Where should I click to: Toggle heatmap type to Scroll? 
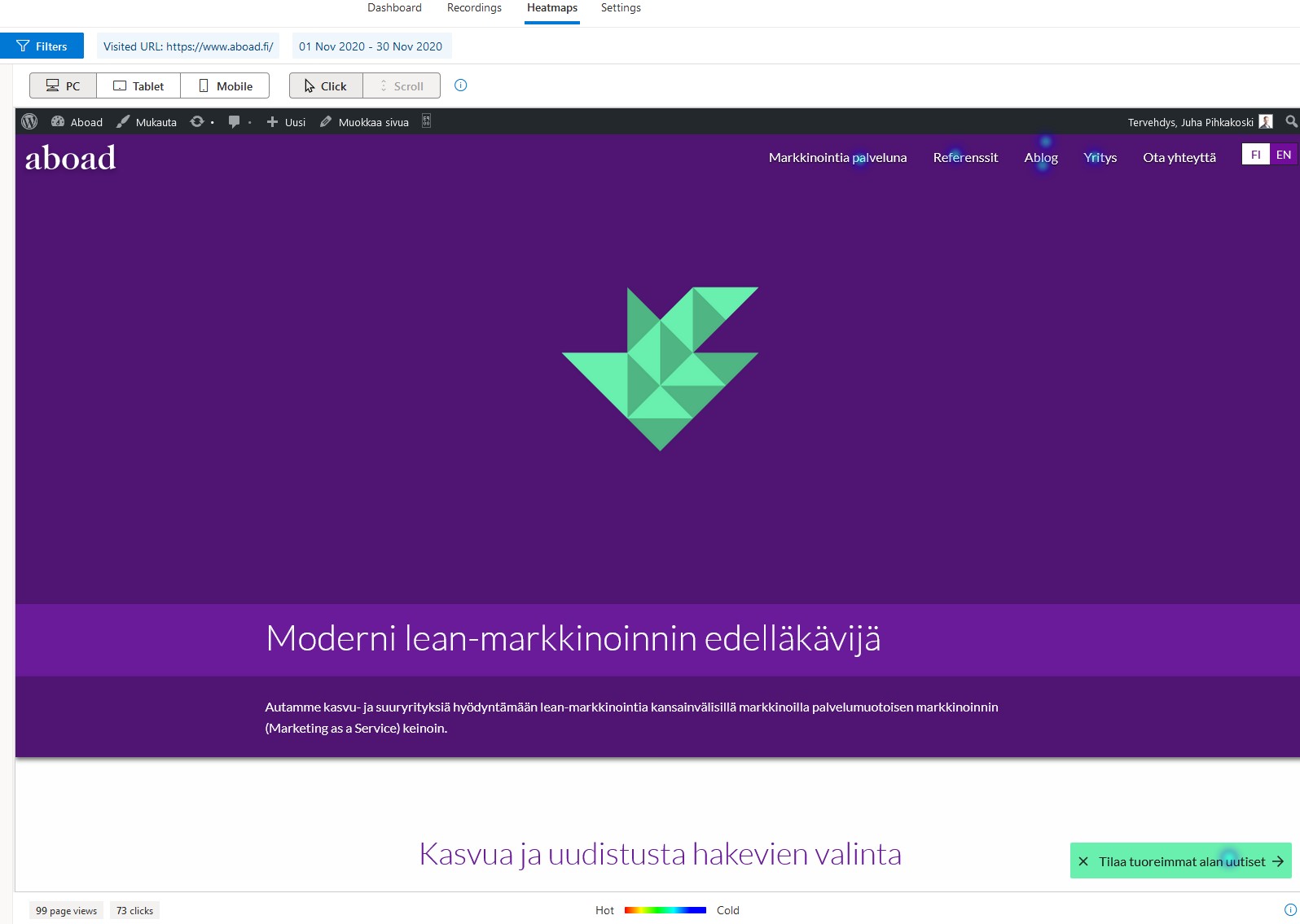point(402,85)
